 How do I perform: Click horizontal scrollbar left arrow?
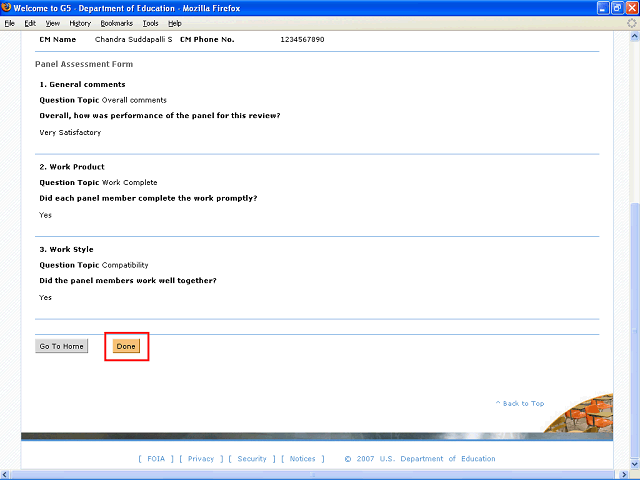point(5,475)
